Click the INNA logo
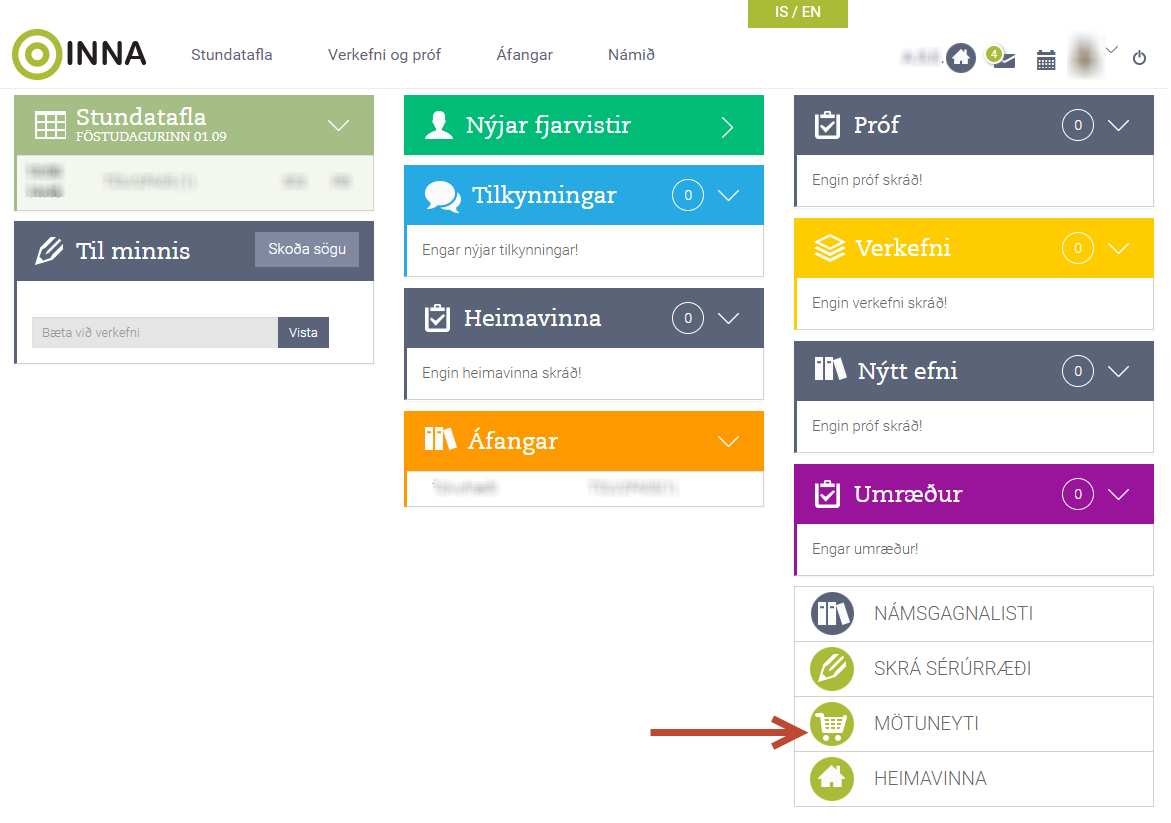This screenshot has height=823, width=1171. pos(79,55)
